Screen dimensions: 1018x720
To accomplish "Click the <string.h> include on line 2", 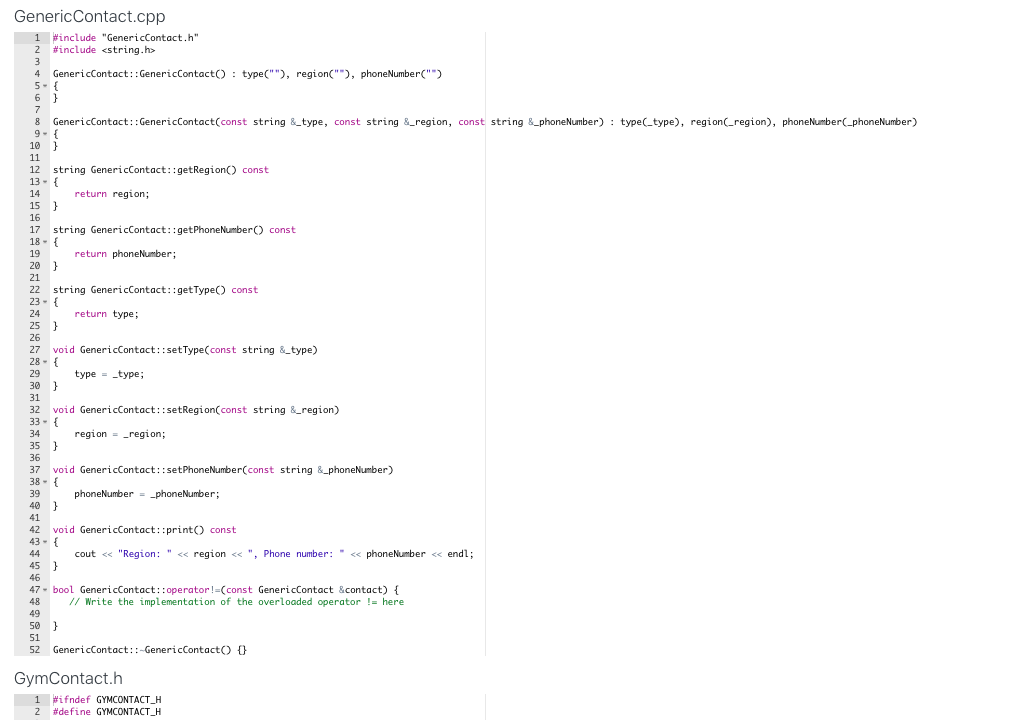I will [x=129, y=50].
